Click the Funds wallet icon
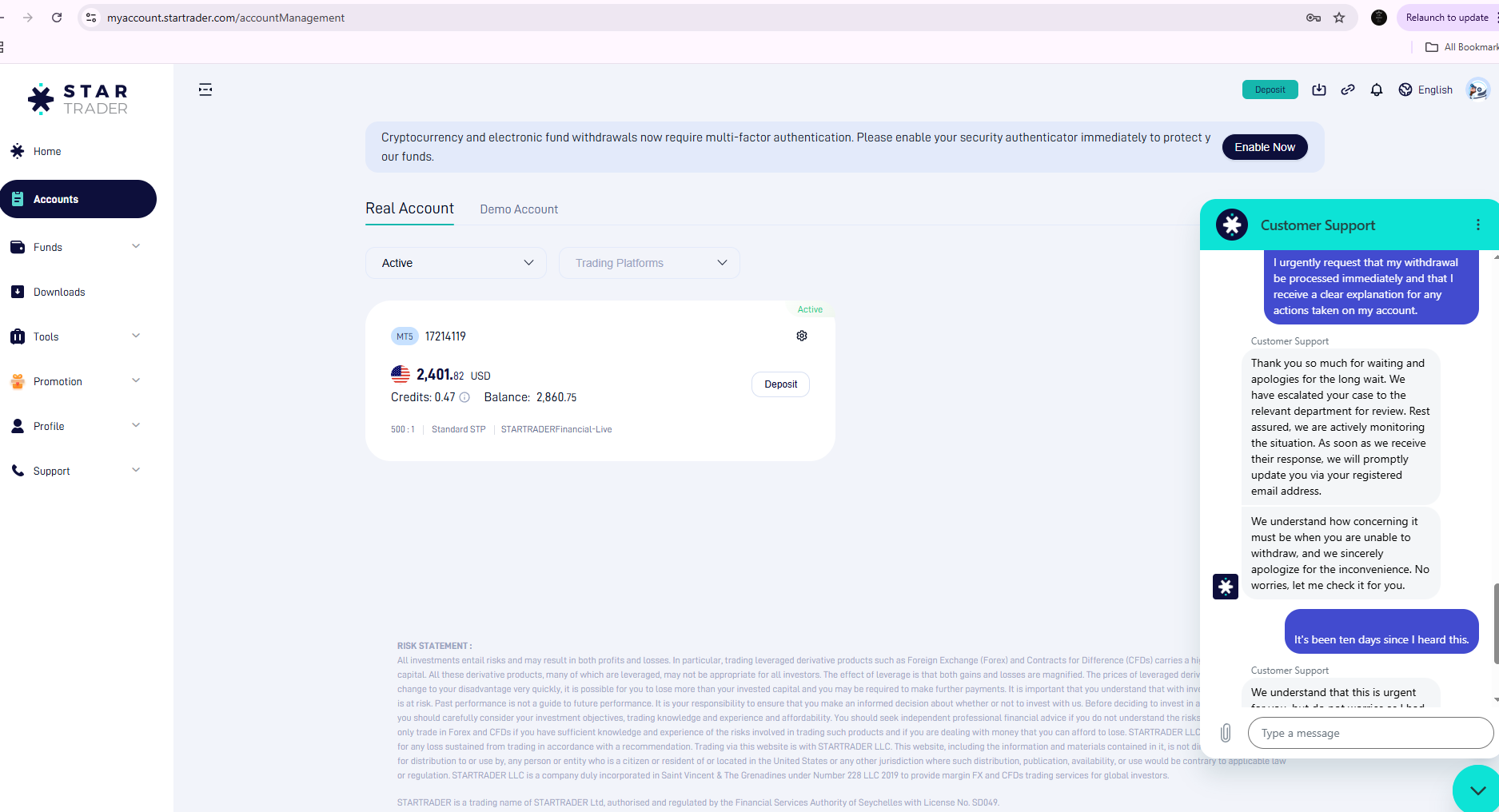The image size is (1499, 812). 18,247
